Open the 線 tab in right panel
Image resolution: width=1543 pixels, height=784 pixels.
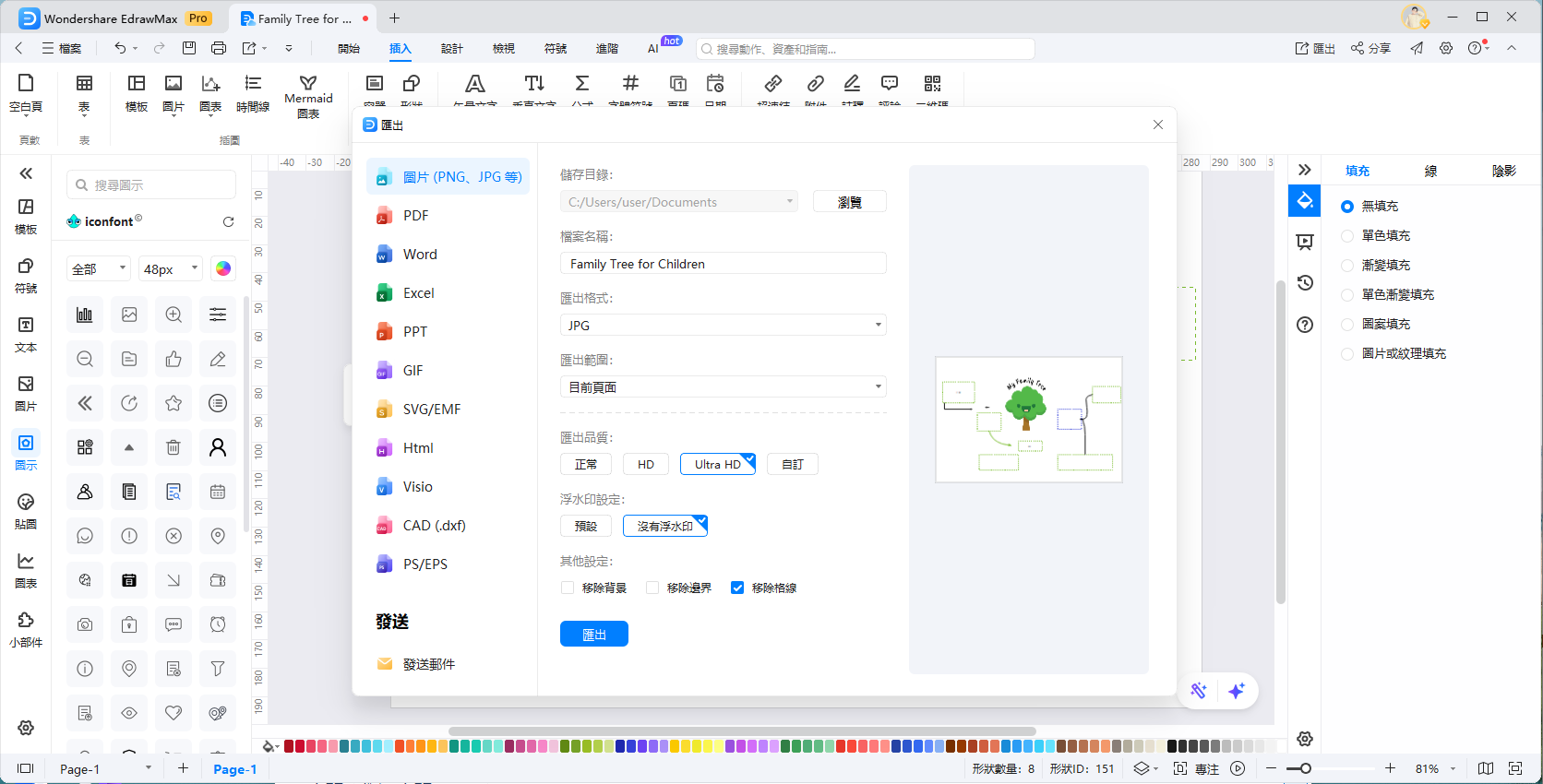pyautogui.click(x=1430, y=171)
